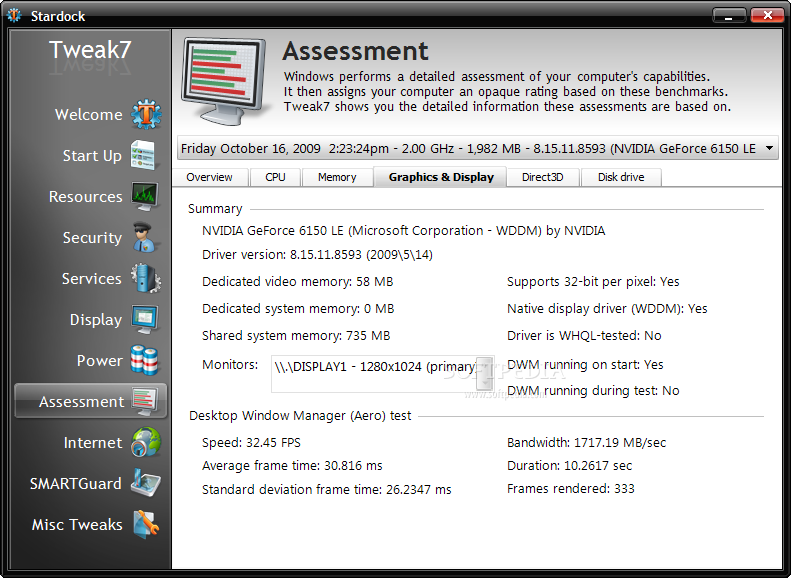This screenshot has width=791, height=578.
Task: Click the Frames rendered: 333 text
Action: [571, 488]
